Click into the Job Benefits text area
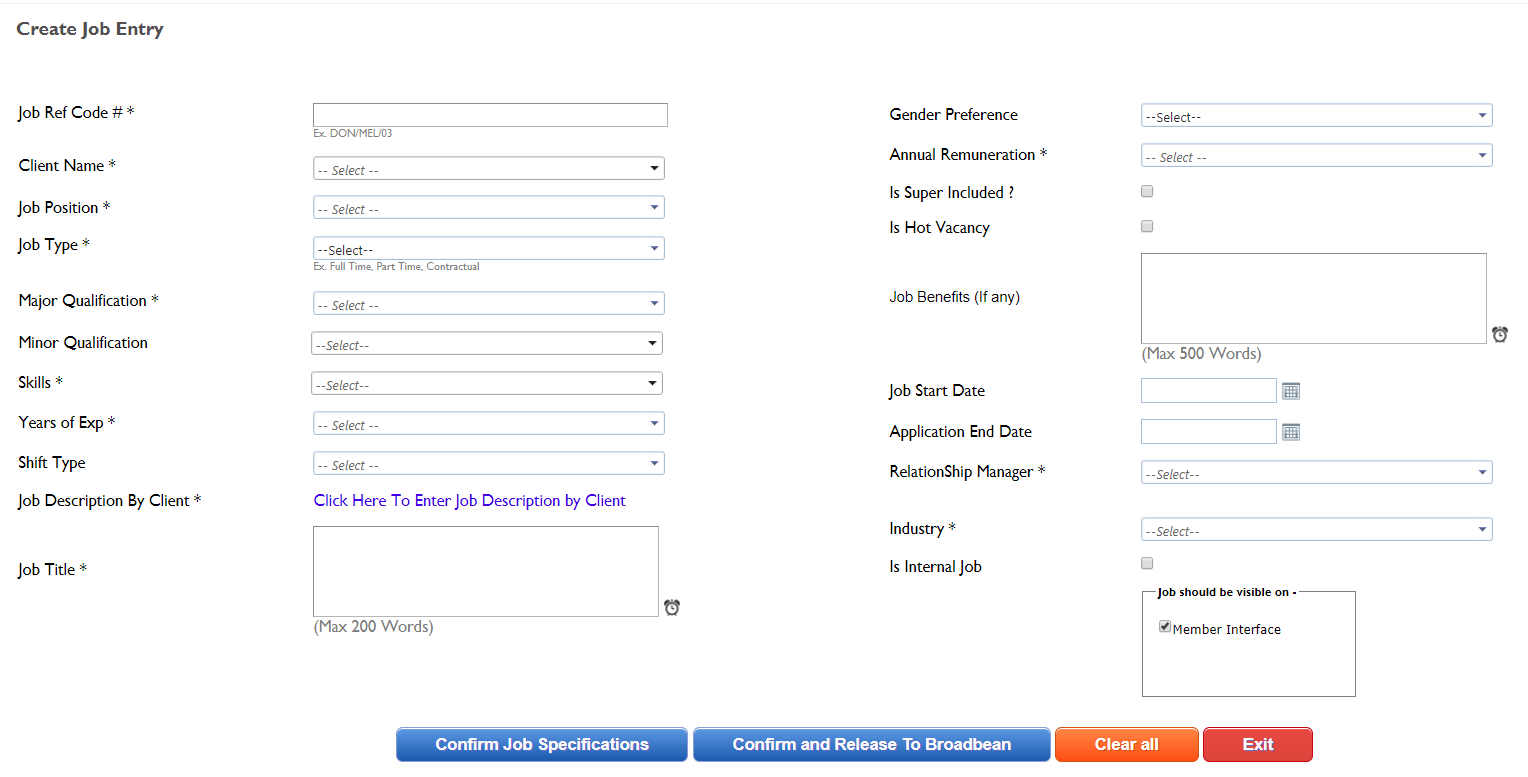Screen dimensions: 1528x777 point(1314,298)
